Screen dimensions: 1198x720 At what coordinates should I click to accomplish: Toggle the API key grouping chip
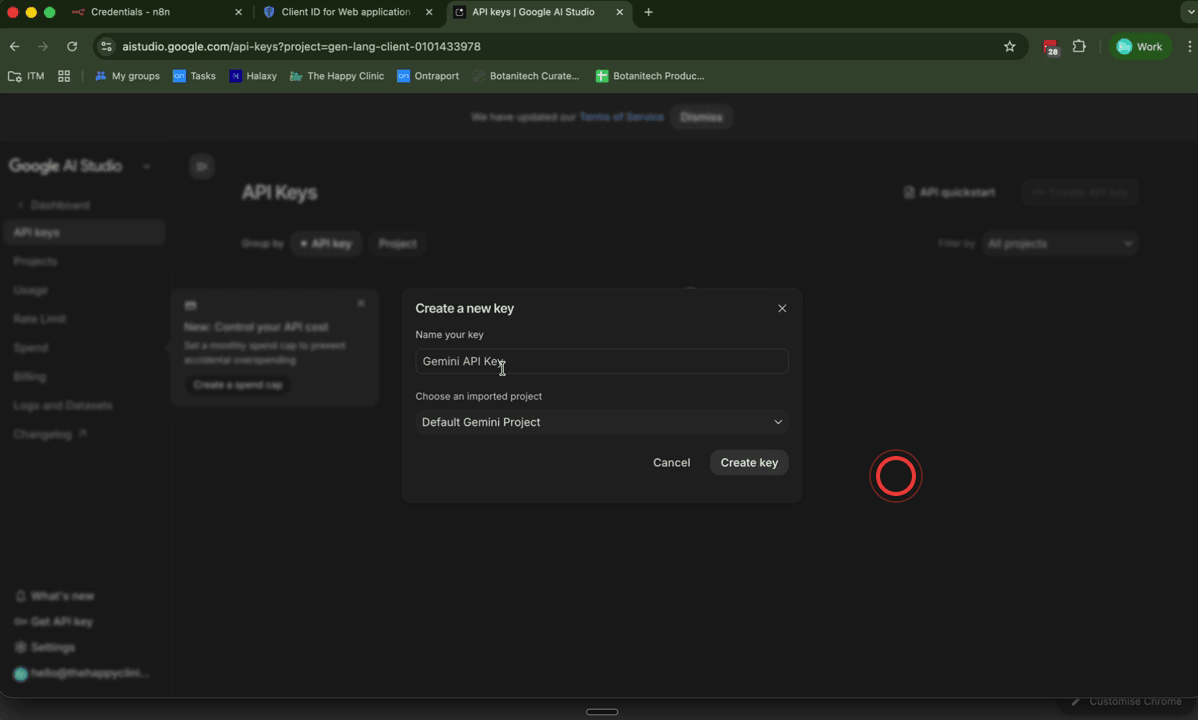point(326,243)
